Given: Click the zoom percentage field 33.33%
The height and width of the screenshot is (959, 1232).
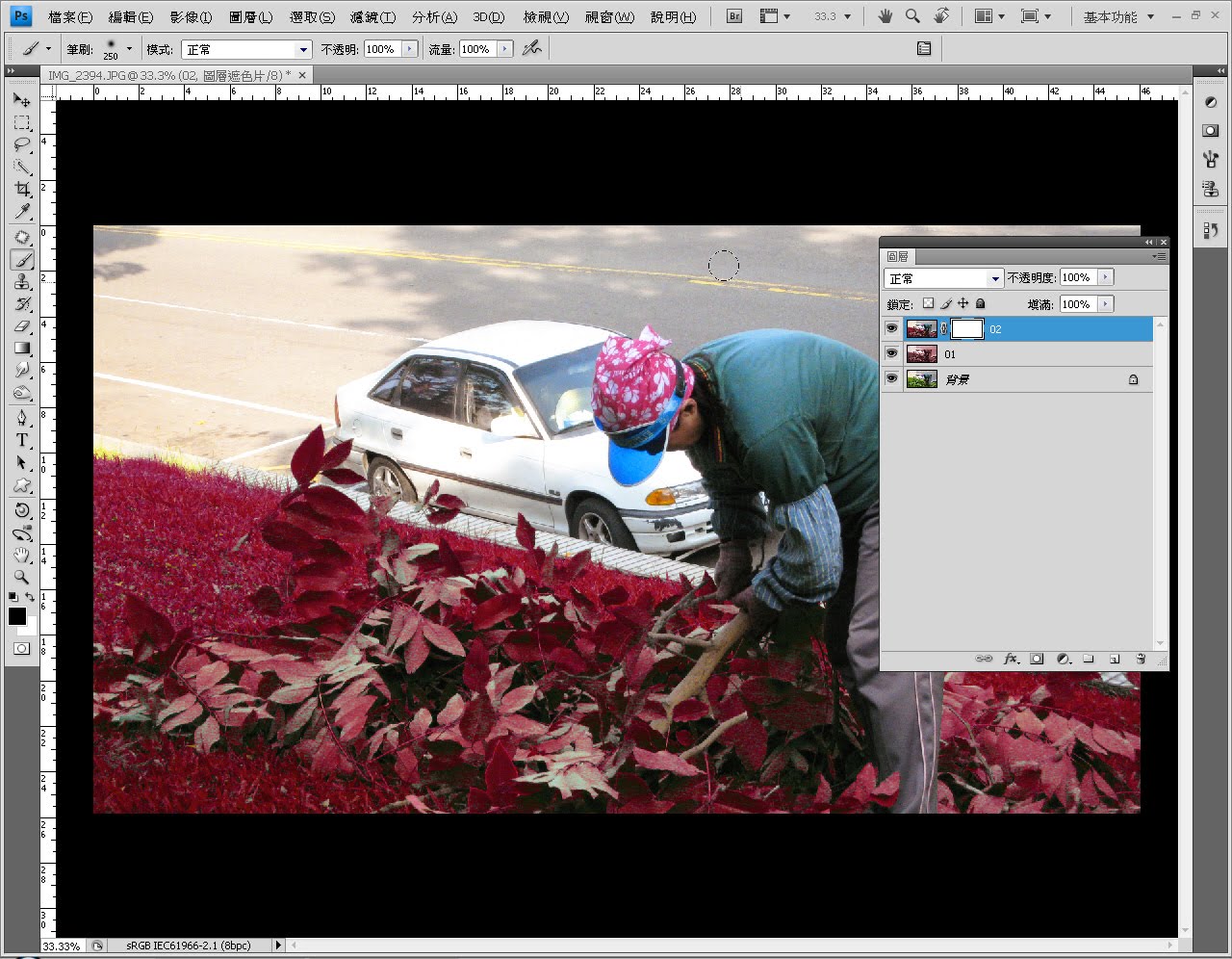Looking at the screenshot, I should 63,946.
